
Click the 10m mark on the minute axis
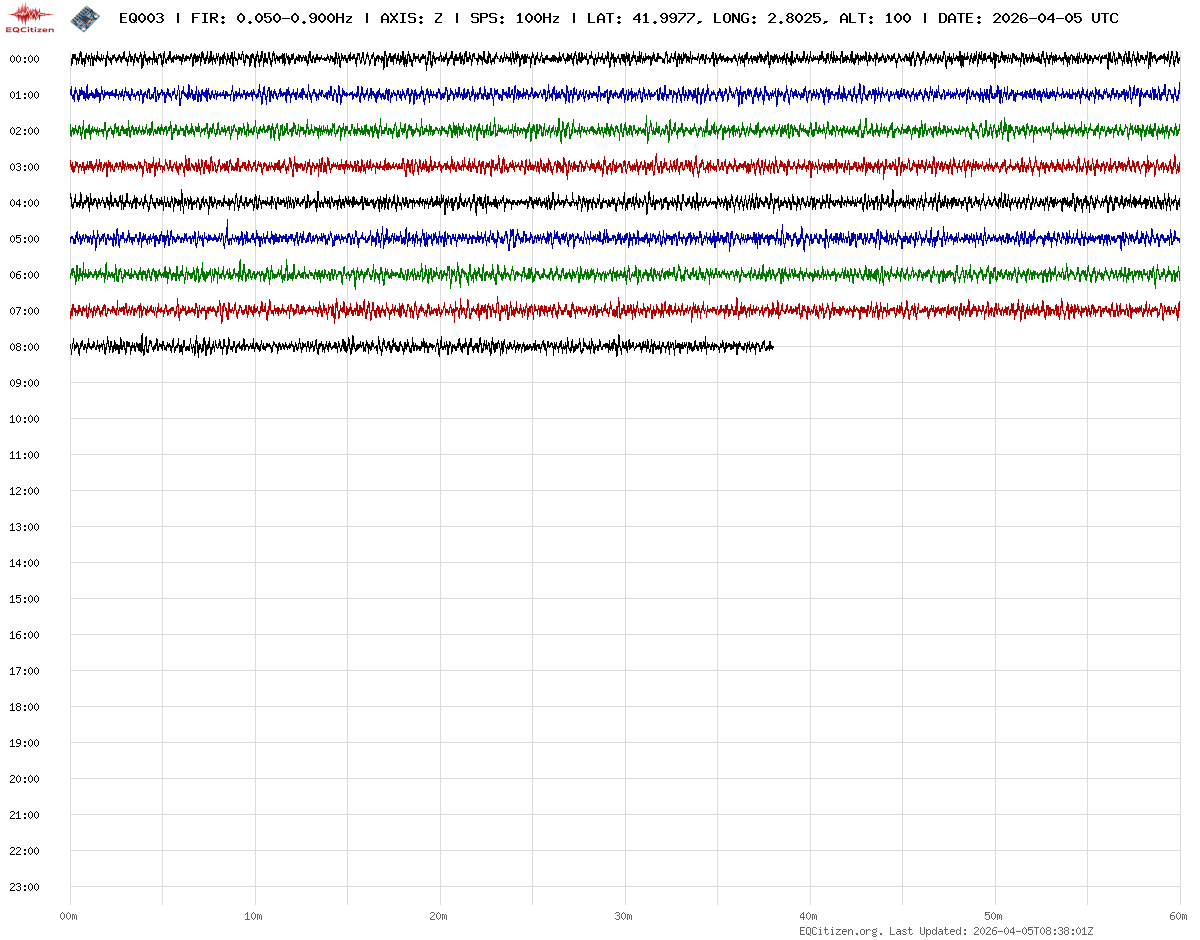pyautogui.click(x=253, y=916)
